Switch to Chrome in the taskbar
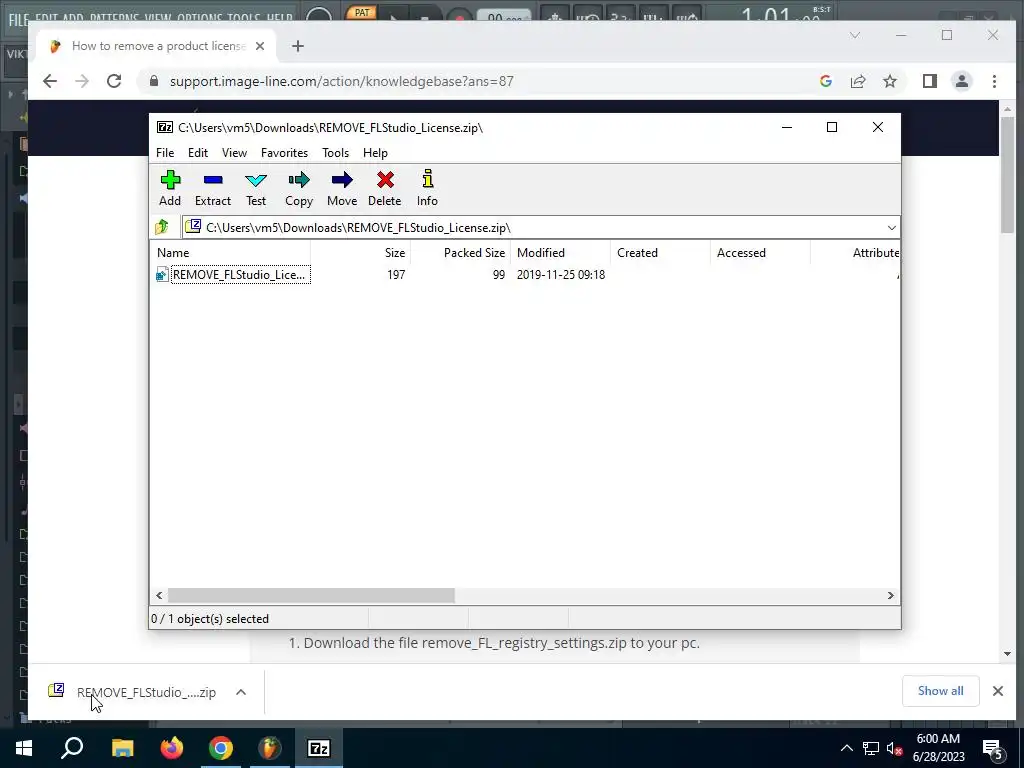This screenshot has height=768, width=1024. point(221,748)
